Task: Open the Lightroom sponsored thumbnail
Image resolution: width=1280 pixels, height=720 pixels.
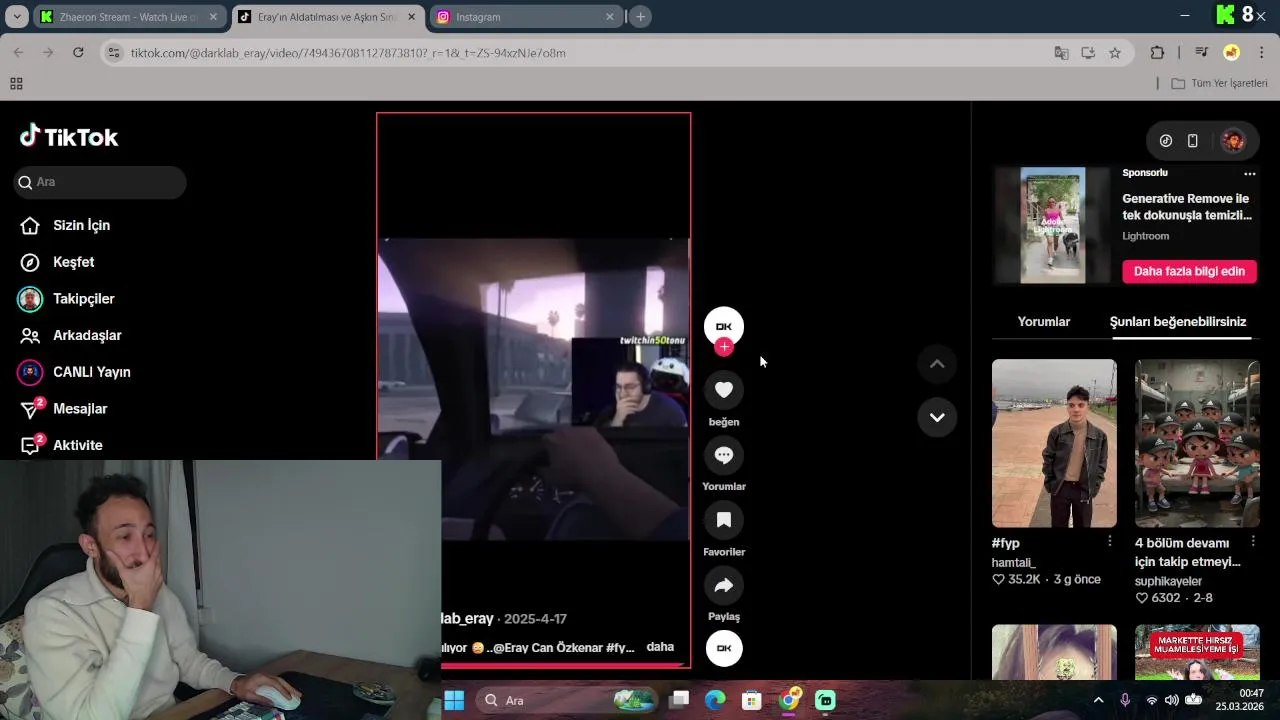Action: pos(1052,225)
